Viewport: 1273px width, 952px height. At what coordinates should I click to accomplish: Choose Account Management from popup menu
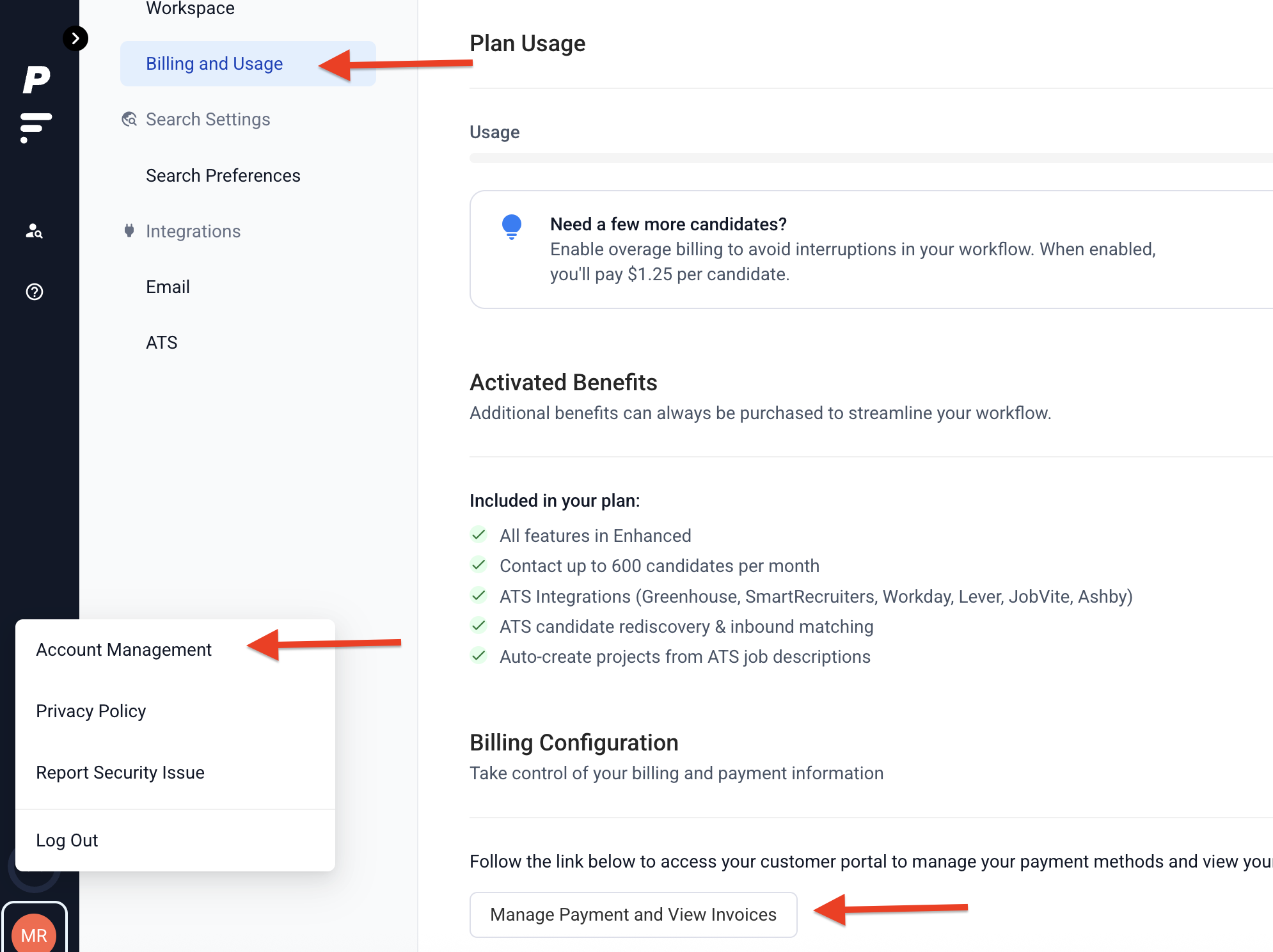click(x=123, y=650)
